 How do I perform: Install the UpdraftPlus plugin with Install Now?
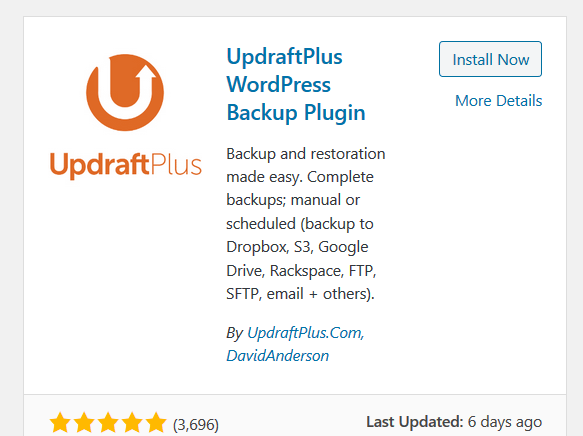tap(490, 59)
